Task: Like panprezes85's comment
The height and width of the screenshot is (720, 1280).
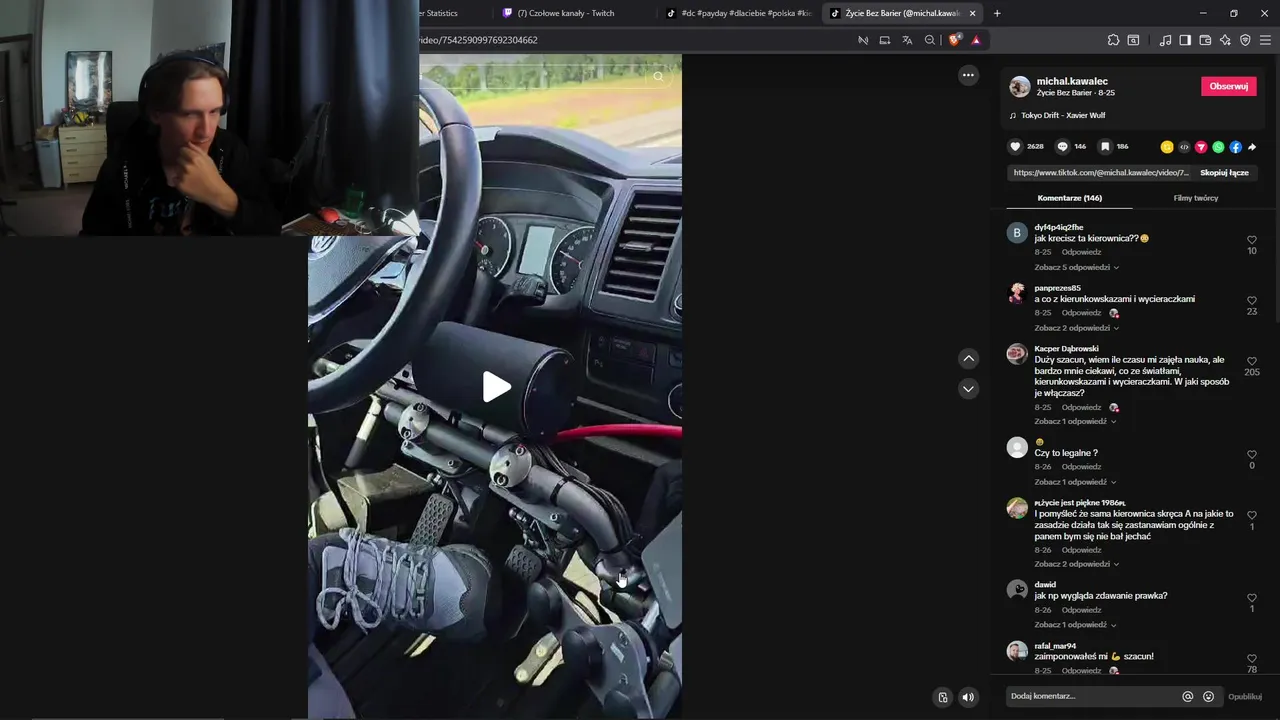Action: [1251, 300]
